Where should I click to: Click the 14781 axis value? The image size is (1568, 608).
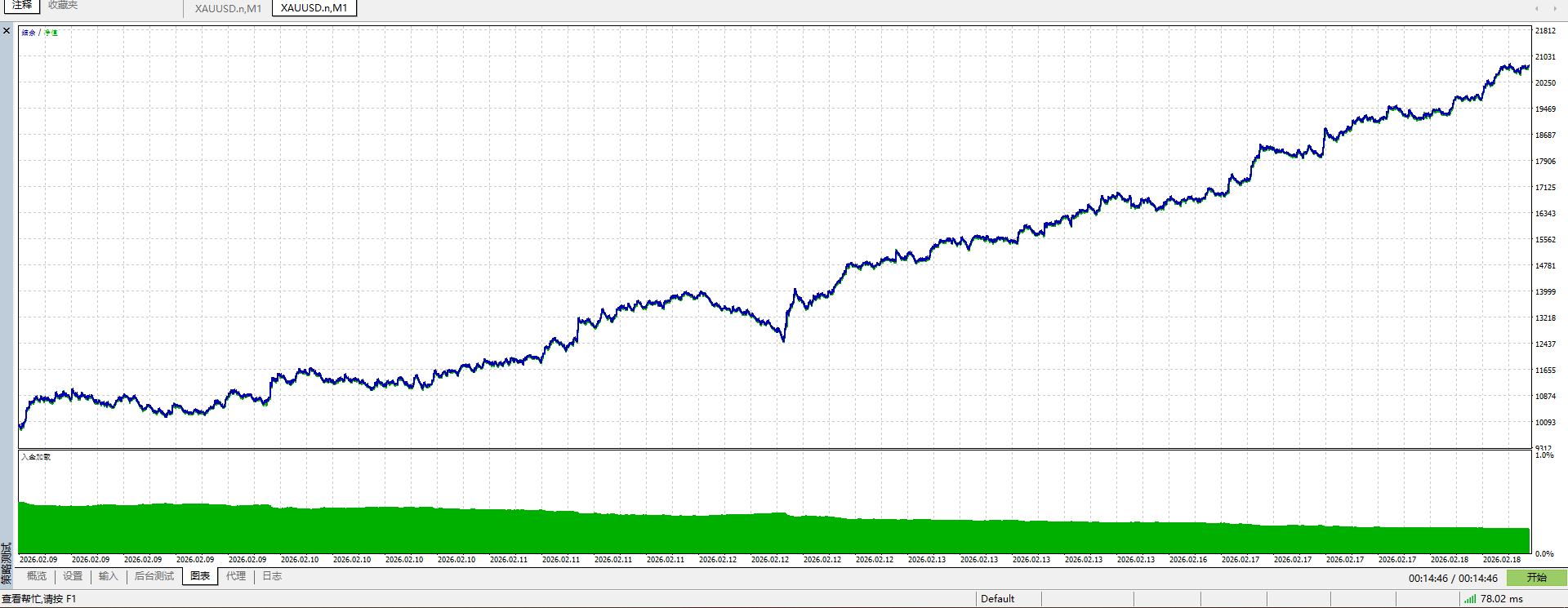[1545, 266]
